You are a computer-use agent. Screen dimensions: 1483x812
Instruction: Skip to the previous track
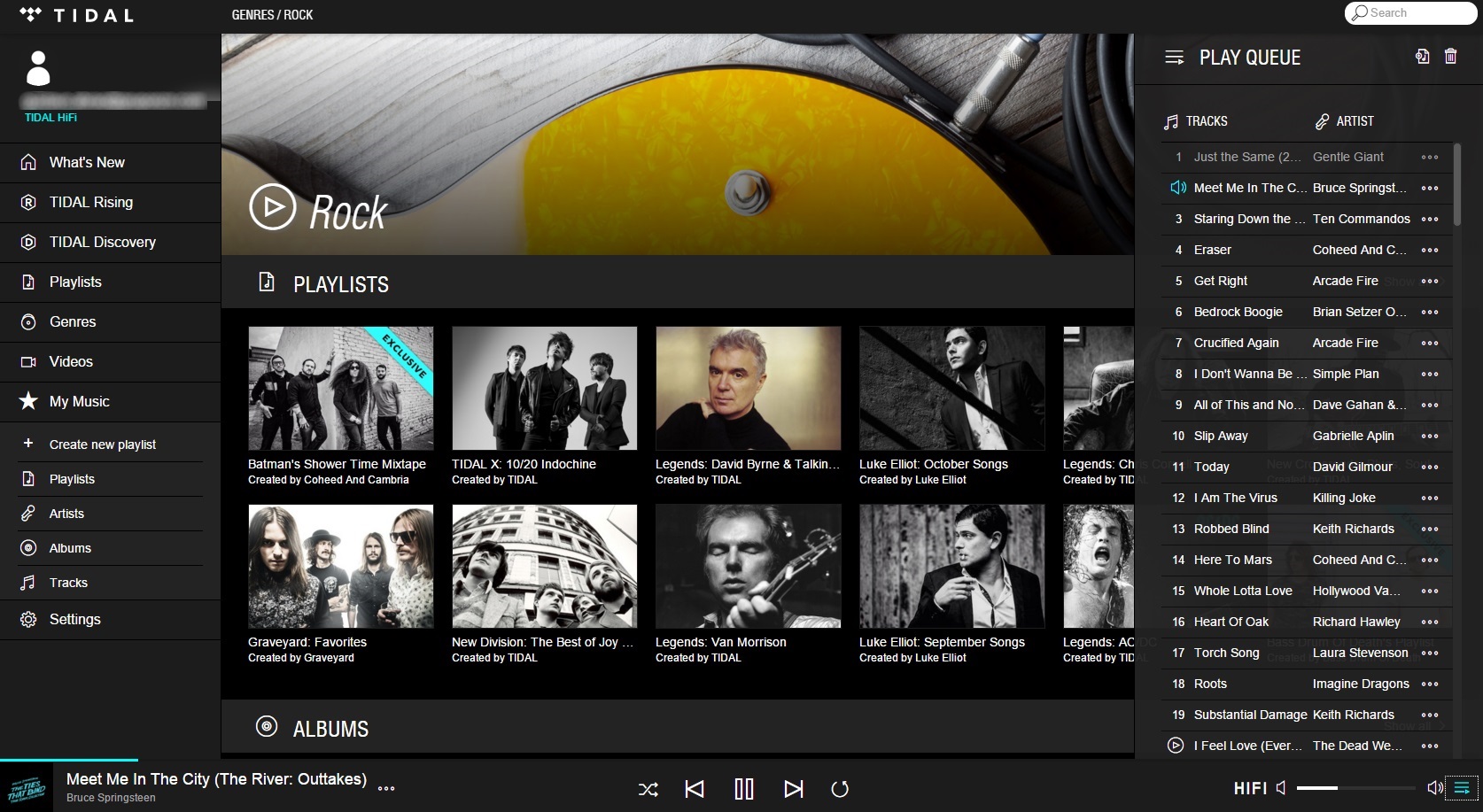695,788
